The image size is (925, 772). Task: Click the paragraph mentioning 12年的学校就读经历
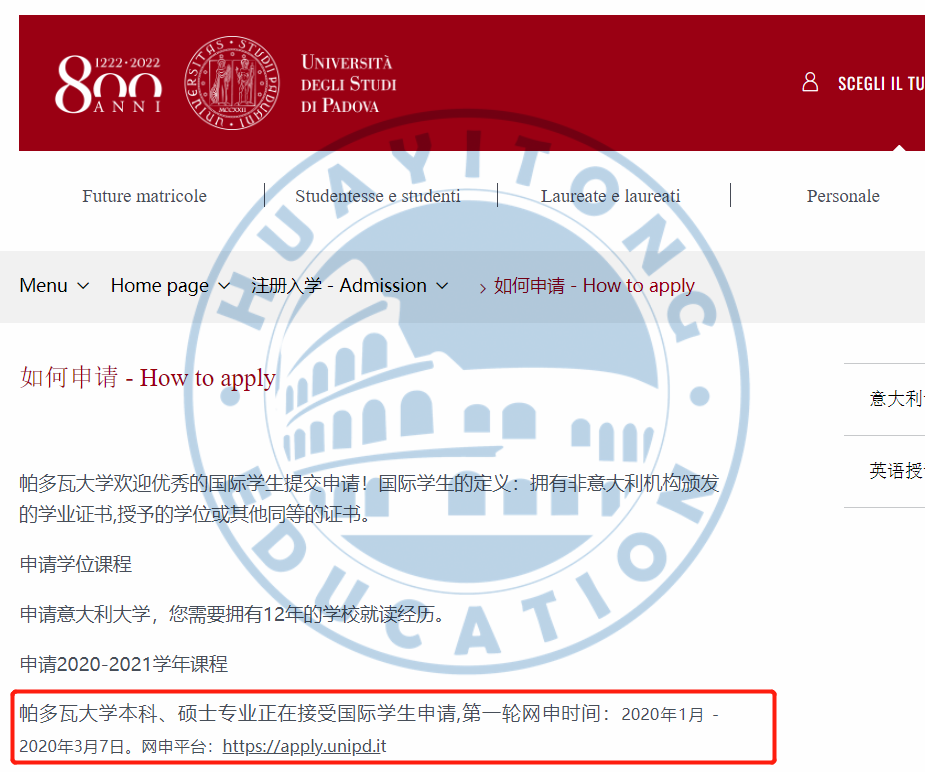pyautogui.click(x=231, y=615)
